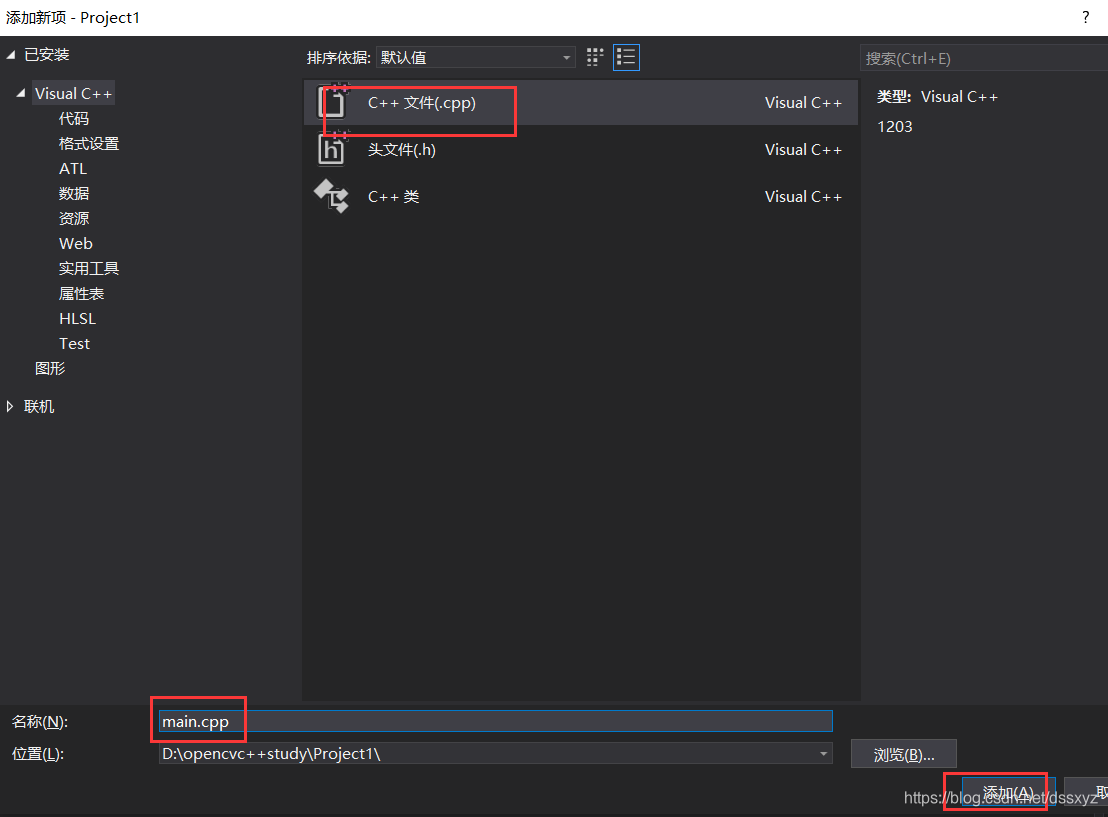Click the 已安装 label

(x=47, y=54)
